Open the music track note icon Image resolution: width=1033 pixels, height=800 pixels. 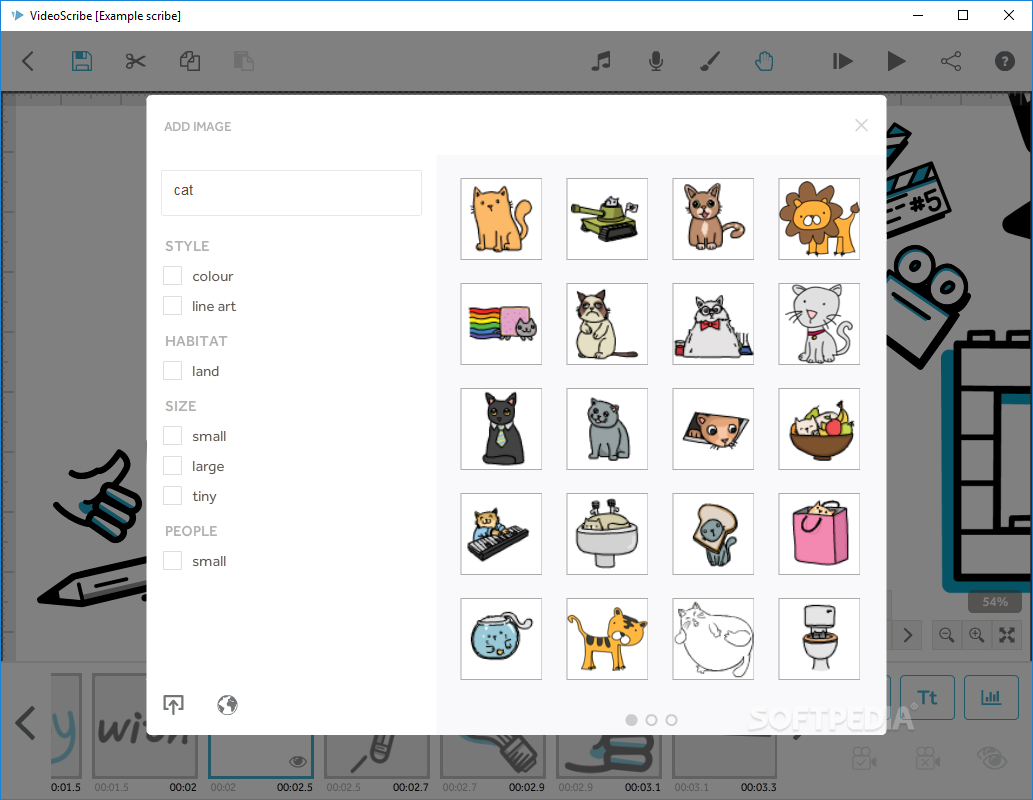[601, 61]
